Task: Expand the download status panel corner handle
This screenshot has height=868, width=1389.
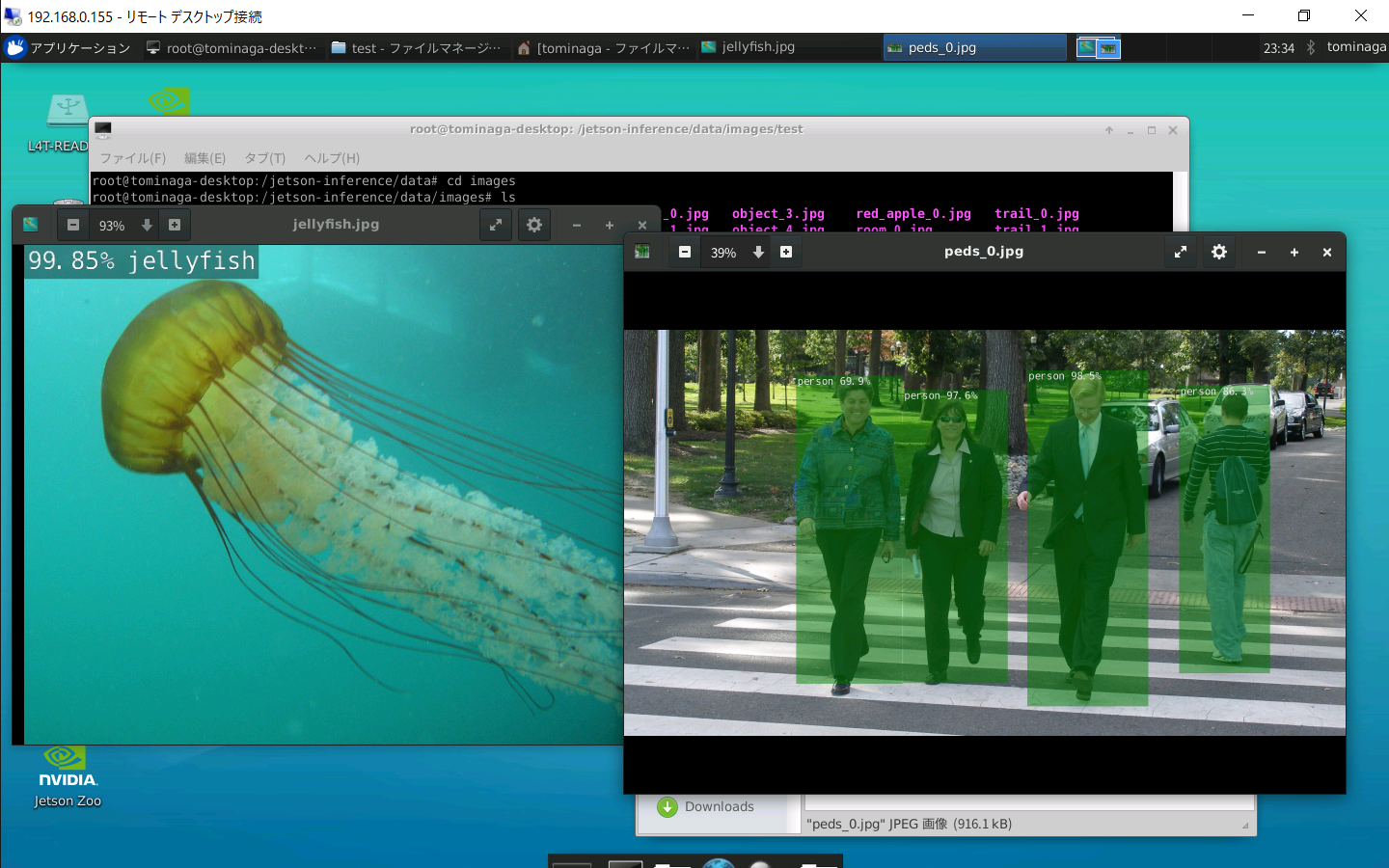Action: (1246, 825)
